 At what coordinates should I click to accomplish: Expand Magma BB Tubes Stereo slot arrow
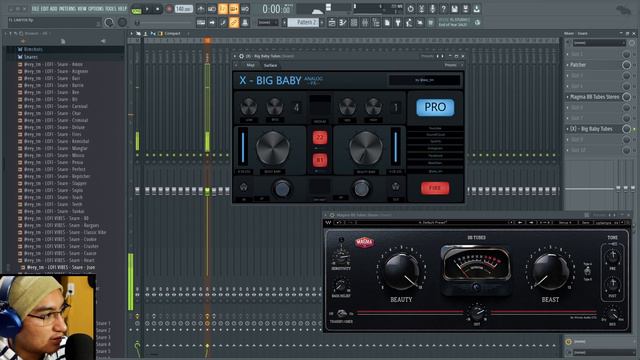pyautogui.click(x=567, y=97)
